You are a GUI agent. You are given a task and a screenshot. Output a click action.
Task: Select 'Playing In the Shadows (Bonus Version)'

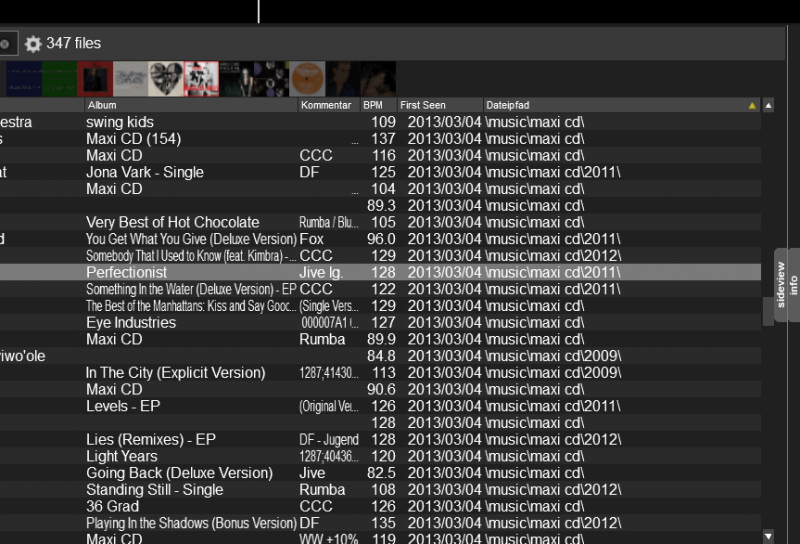point(380,523)
